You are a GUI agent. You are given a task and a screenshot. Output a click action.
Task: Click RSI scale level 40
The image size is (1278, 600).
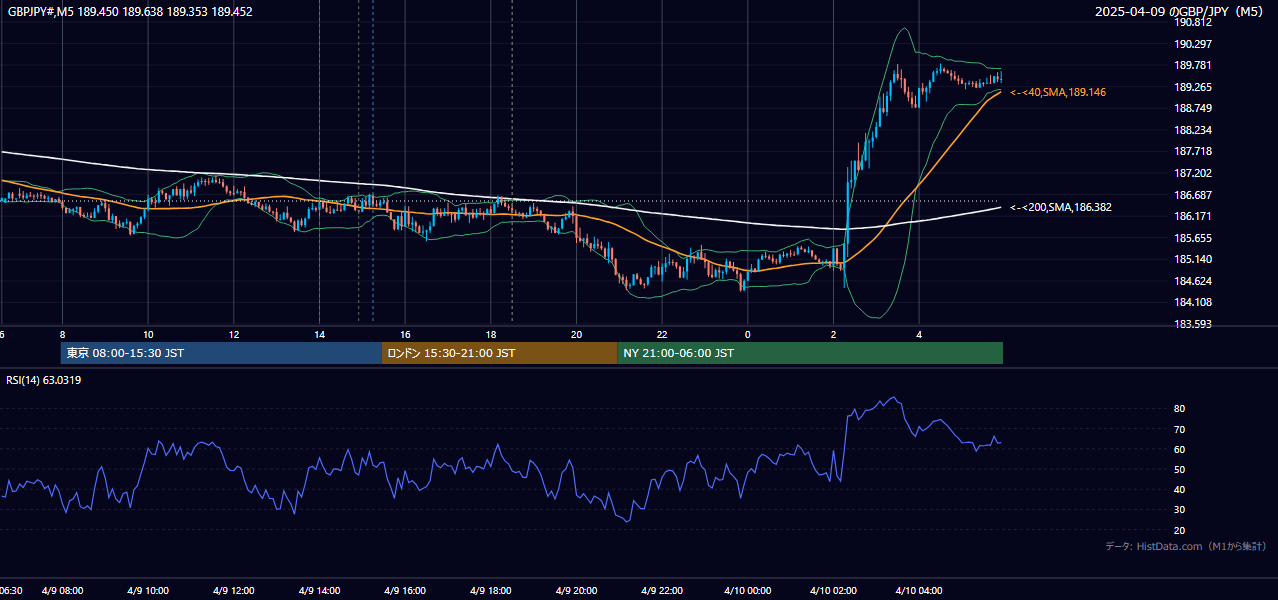pos(1180,489)
